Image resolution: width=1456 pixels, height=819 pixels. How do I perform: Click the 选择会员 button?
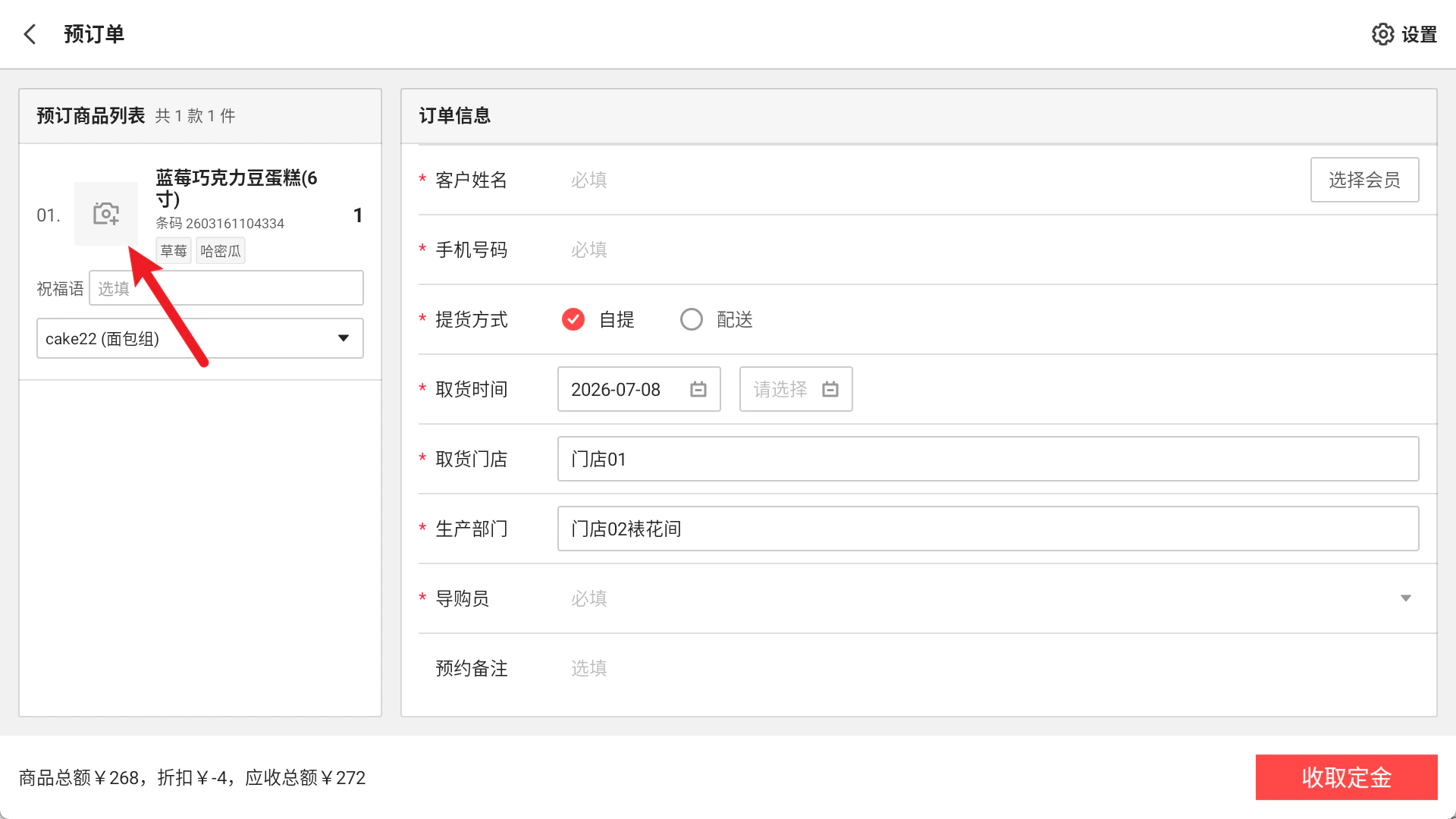point(1364,180)
